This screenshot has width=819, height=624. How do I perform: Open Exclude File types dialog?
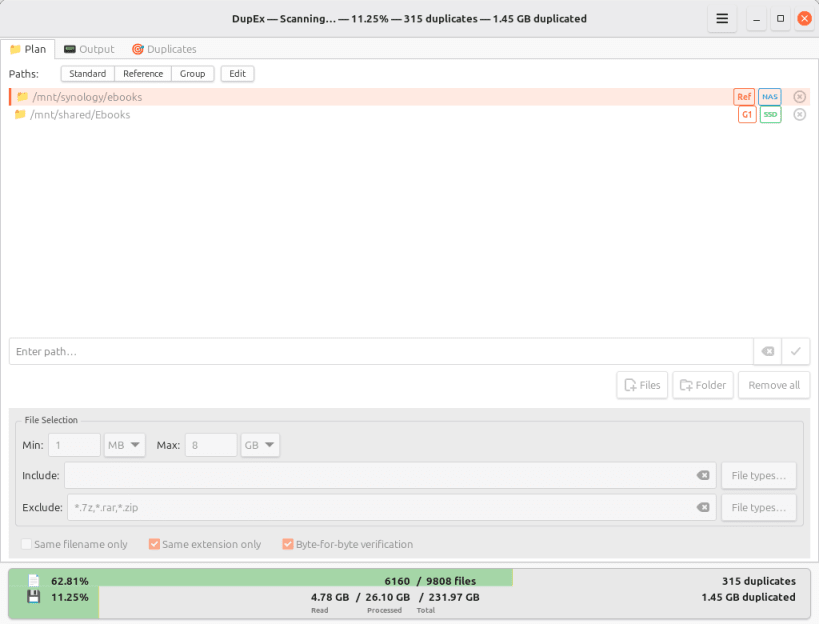(x=758, y=508)
